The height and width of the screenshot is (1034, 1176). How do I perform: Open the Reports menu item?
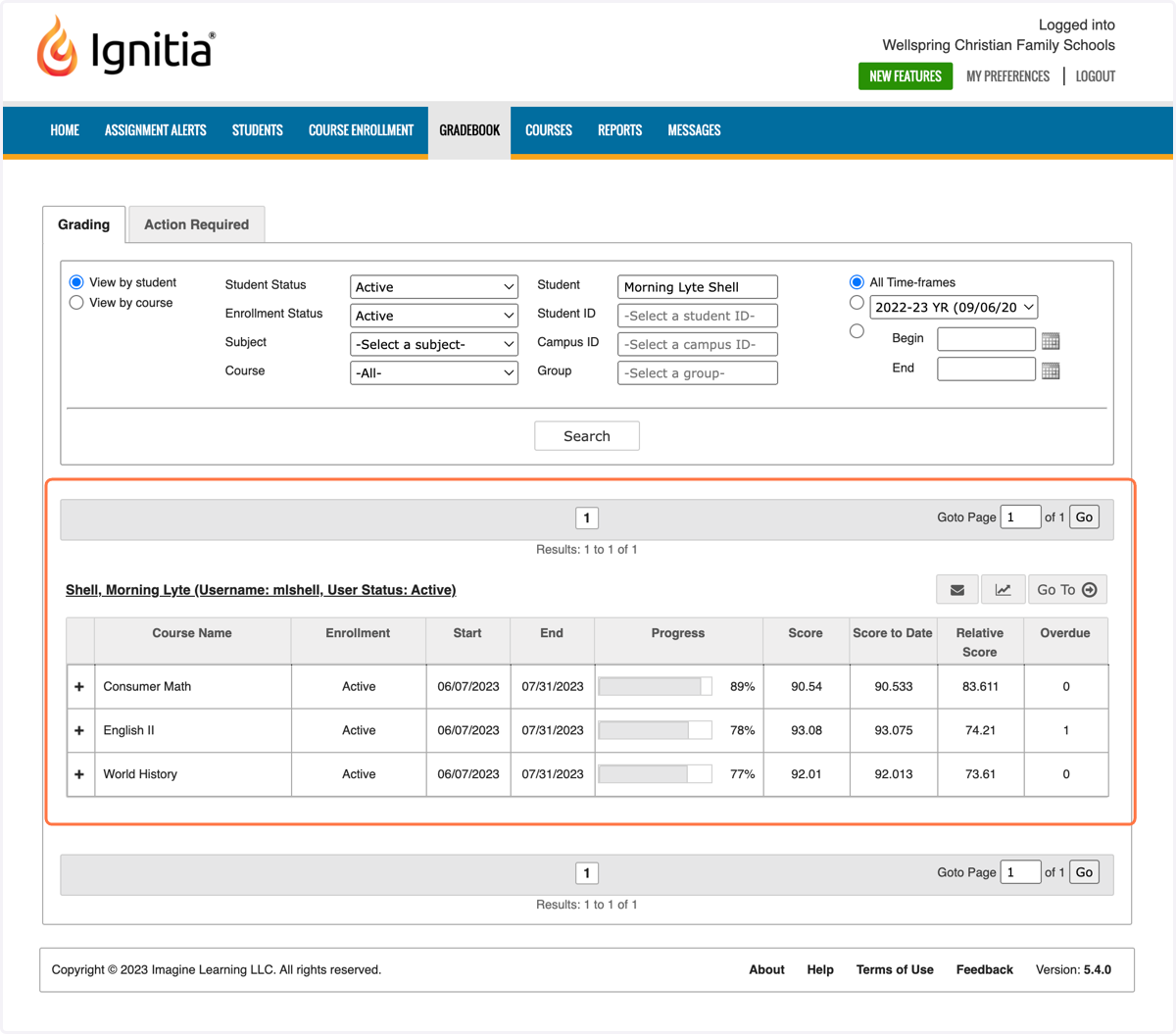(619, 130)
